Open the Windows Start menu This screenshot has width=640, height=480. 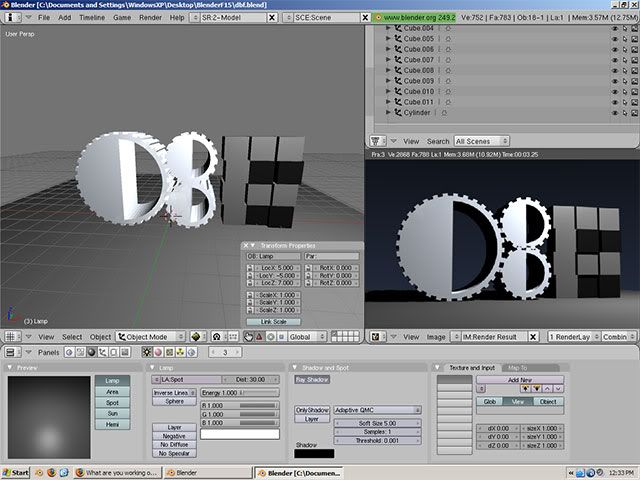pos(17,472)
